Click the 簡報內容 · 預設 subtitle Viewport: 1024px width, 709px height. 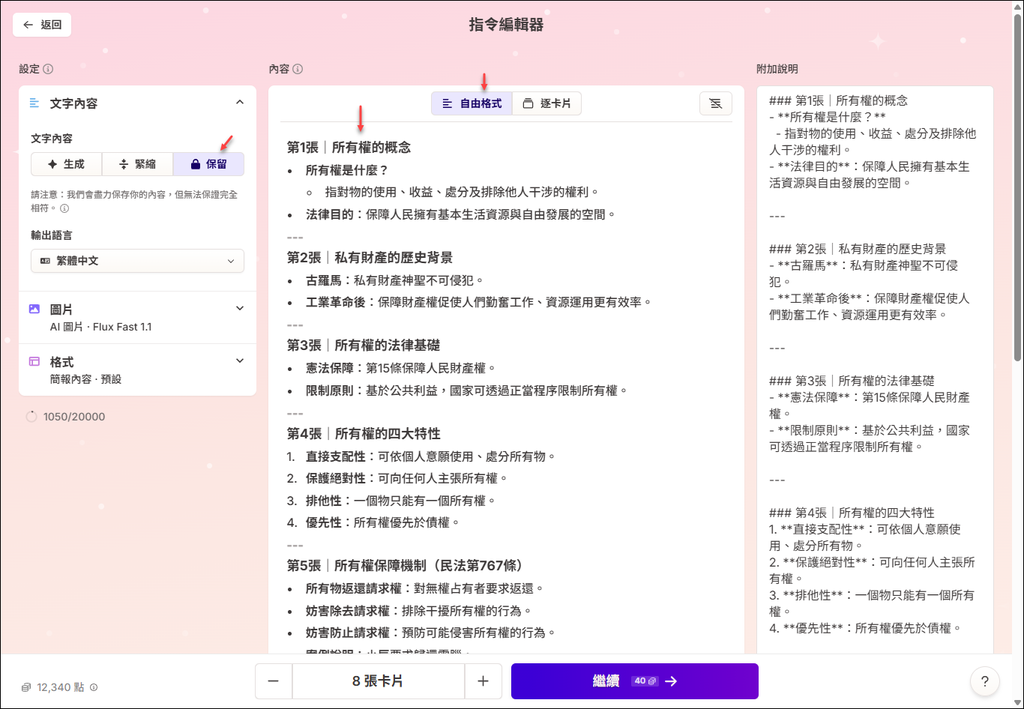[x=86, y=379]
